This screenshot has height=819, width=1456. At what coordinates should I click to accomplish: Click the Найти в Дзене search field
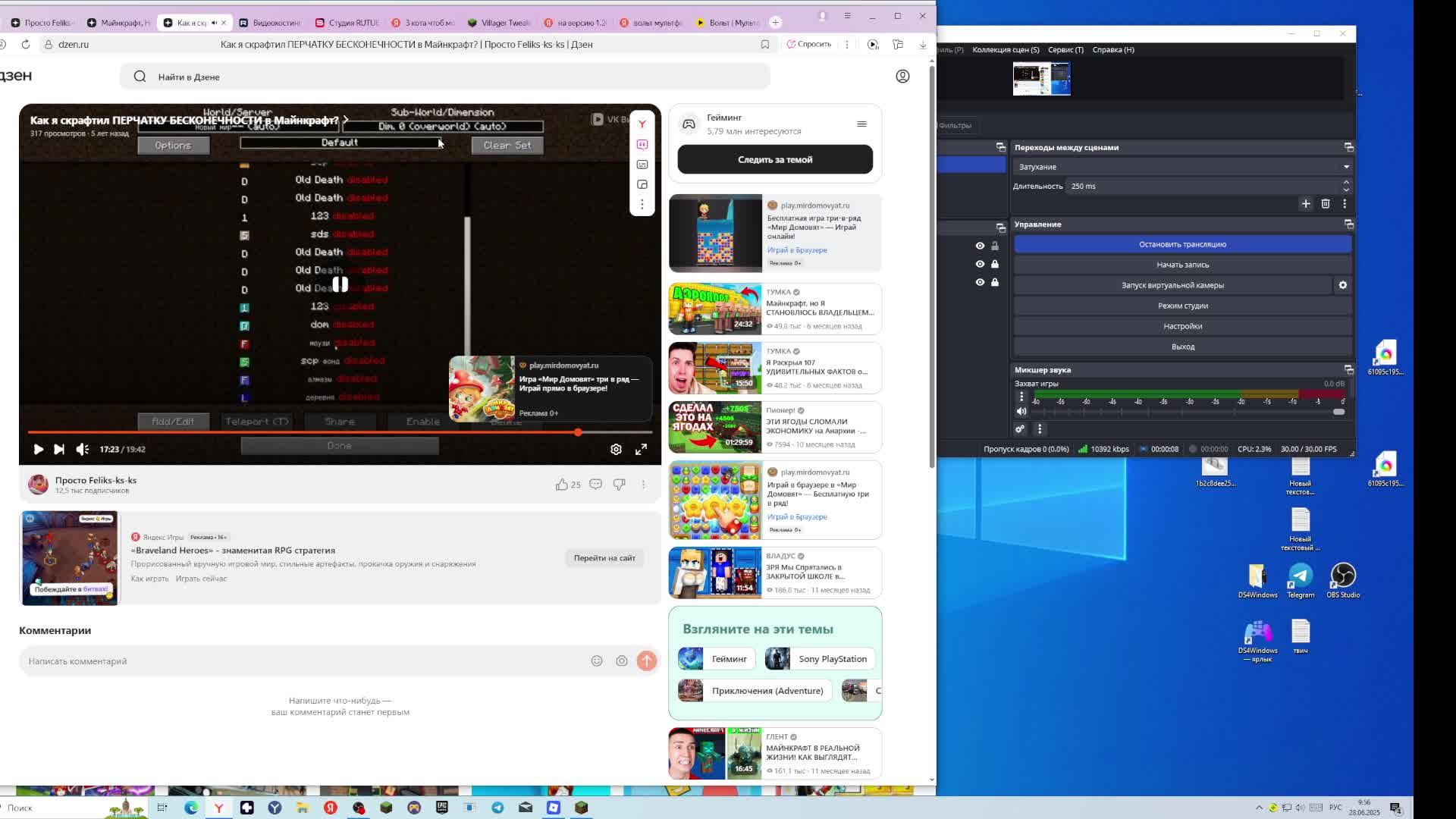coord(444,77)
